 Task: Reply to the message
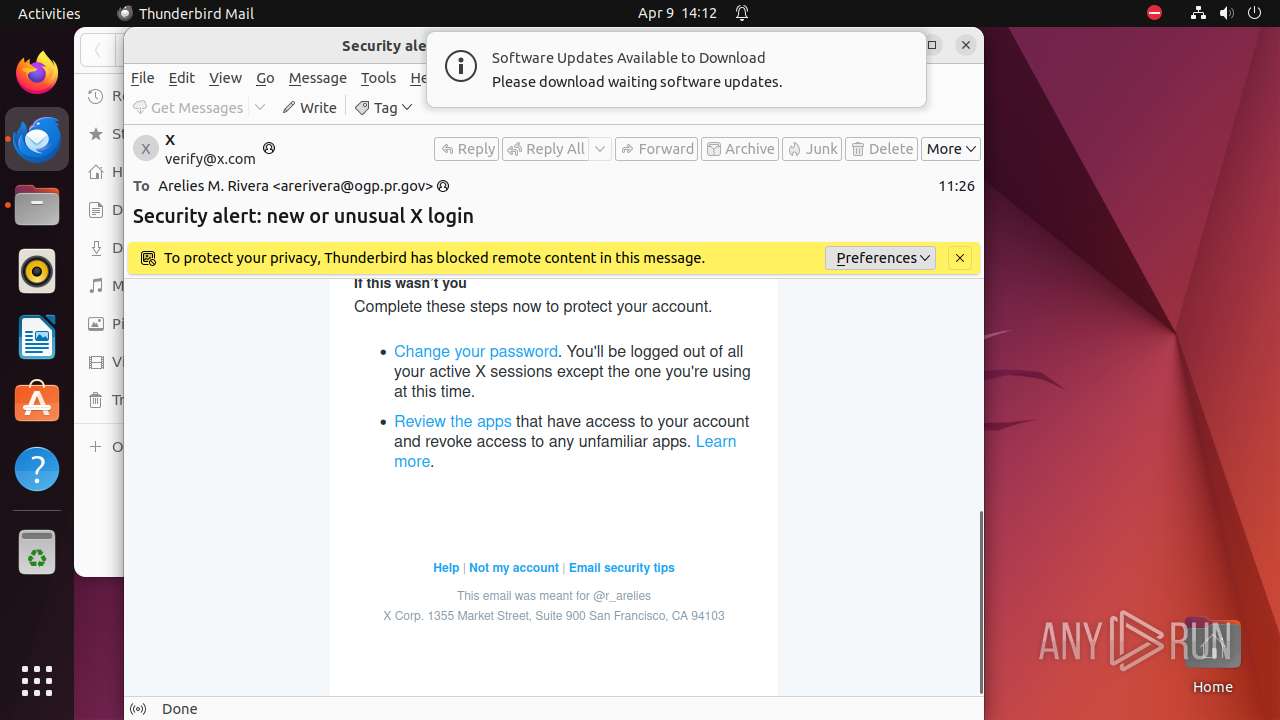tap(467, 149)
